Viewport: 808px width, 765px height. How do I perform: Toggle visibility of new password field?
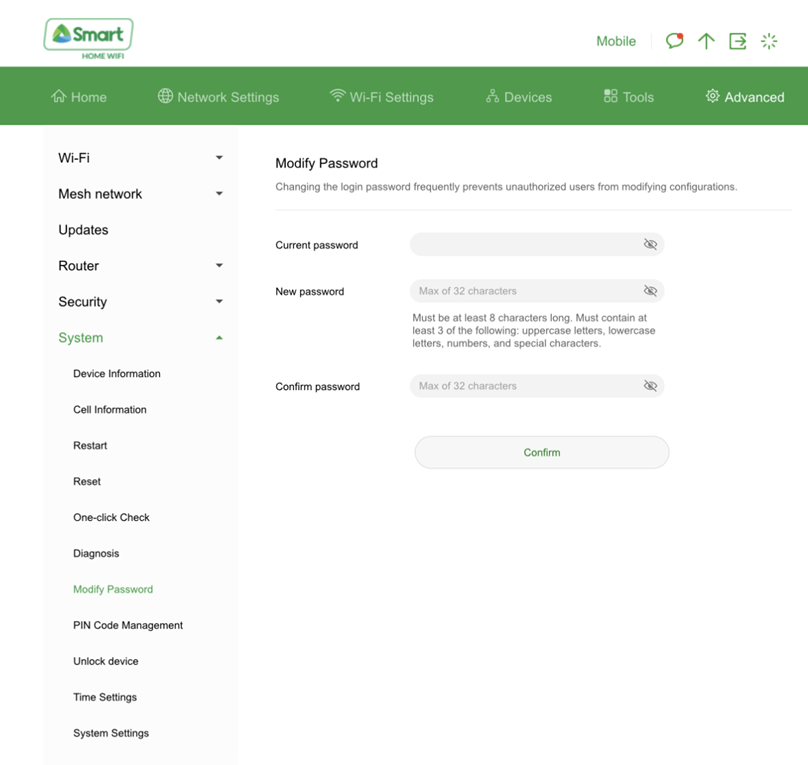[650, 291]
